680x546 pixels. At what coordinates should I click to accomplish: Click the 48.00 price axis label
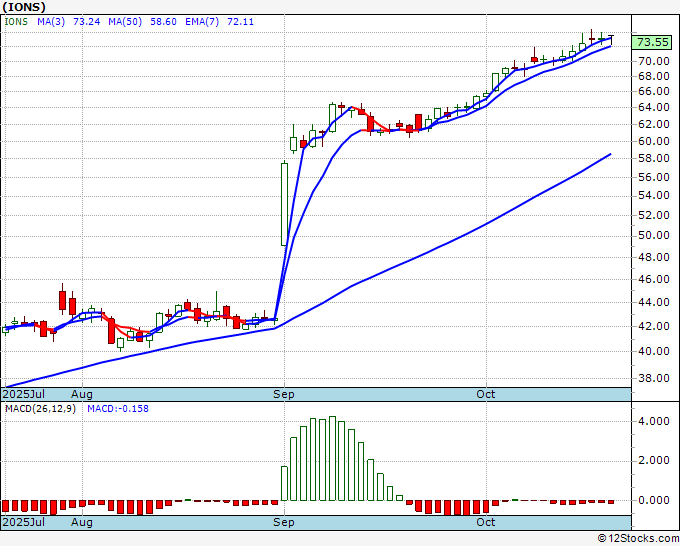653,257
